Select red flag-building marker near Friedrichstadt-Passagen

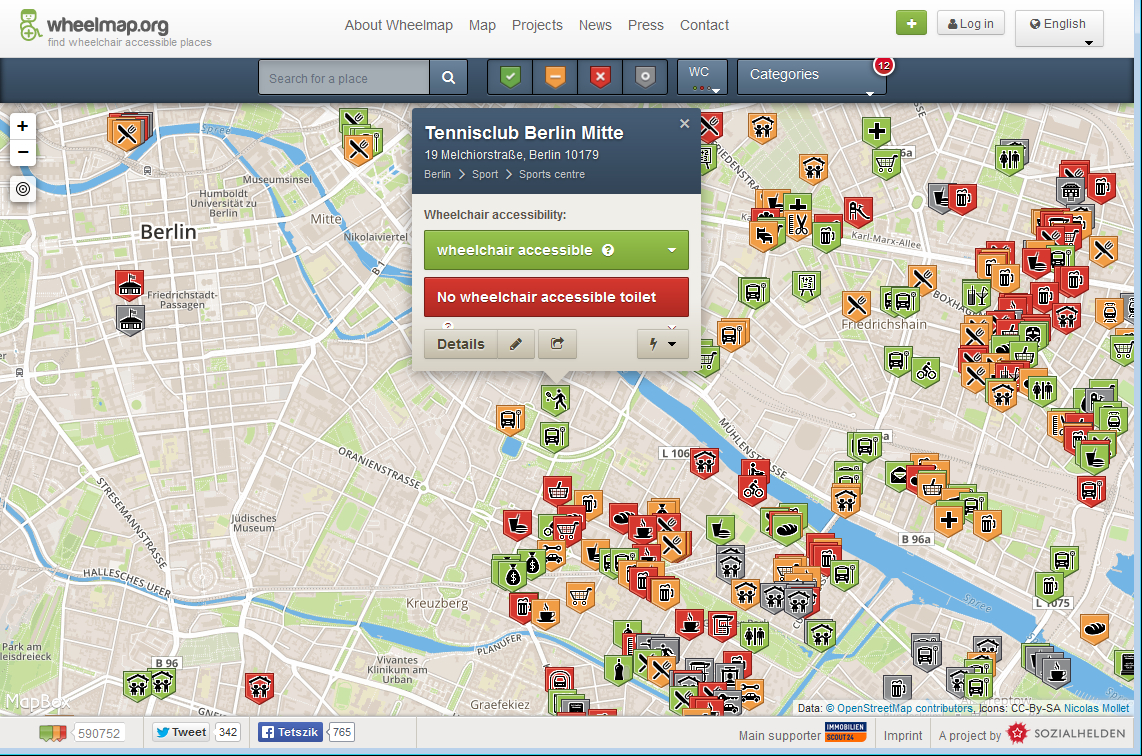130,285
